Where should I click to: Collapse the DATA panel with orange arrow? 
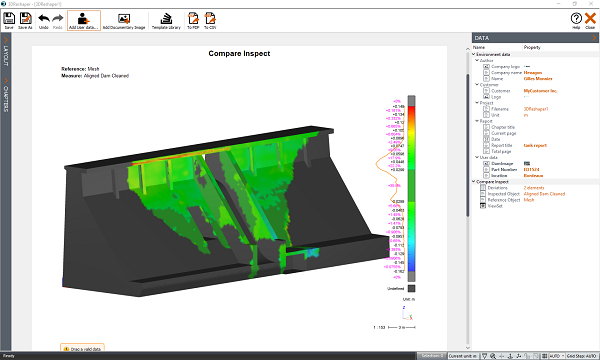(x=594, y=38)
